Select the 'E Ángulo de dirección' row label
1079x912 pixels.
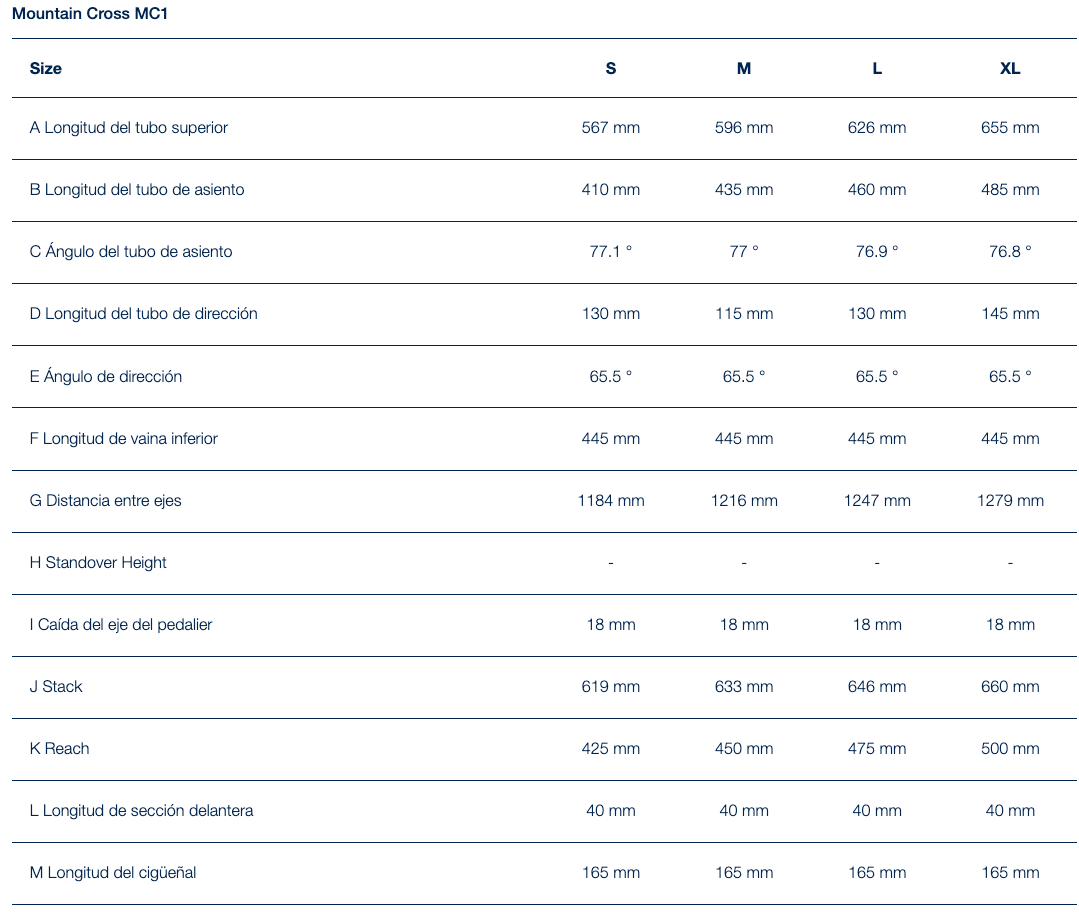click(x=106, y=376)
